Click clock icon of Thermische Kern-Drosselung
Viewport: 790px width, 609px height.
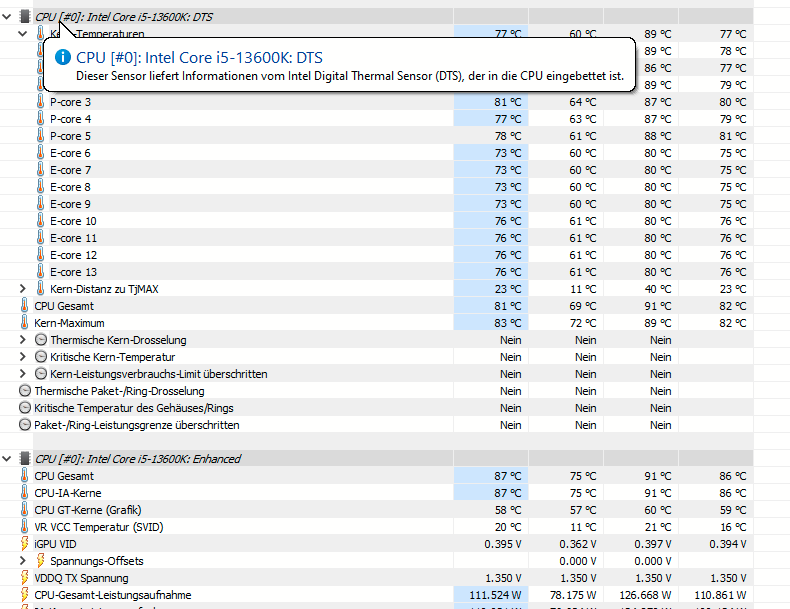click(x=41, y=340)
